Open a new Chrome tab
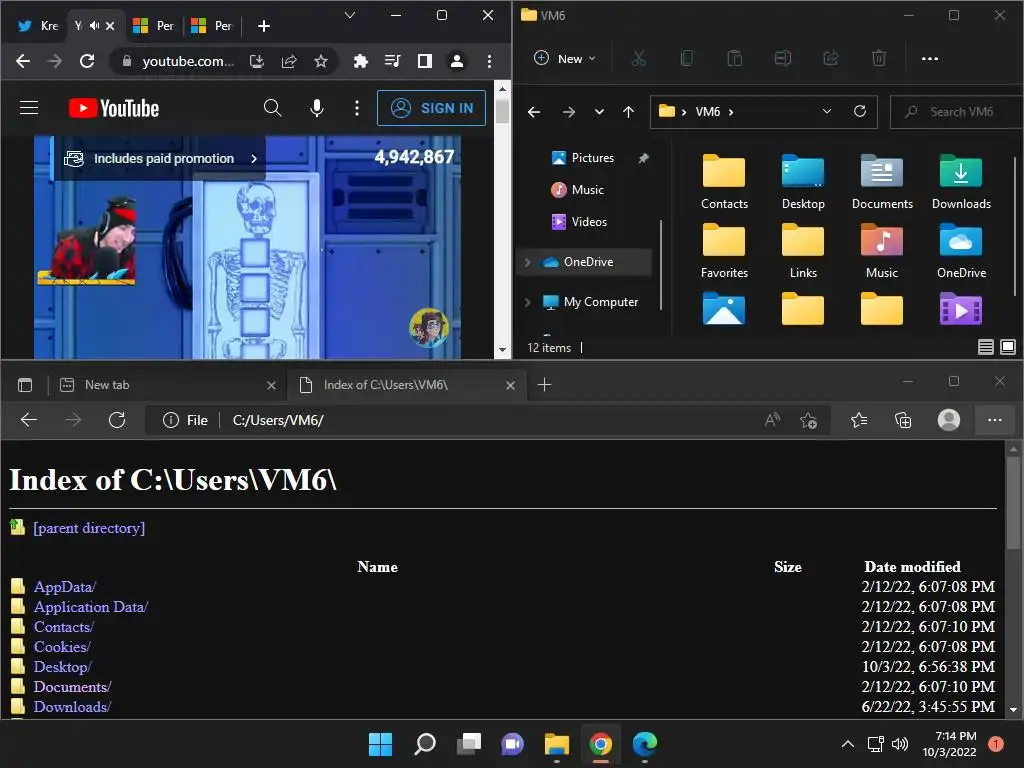Image resolution: width=1024 pixels, height=768 pixels. [264, 26]
